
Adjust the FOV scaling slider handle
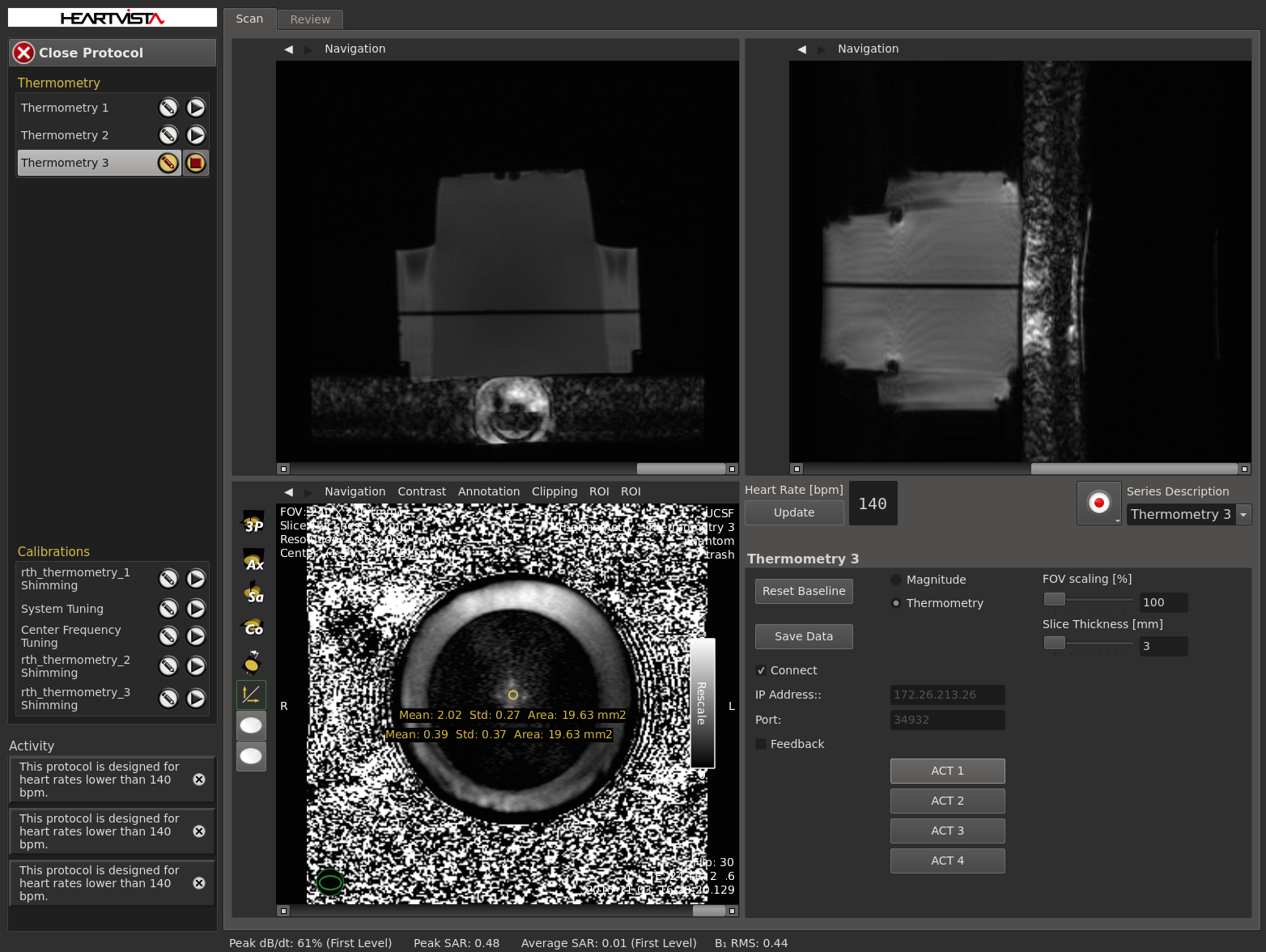[x=1055, y=599]
